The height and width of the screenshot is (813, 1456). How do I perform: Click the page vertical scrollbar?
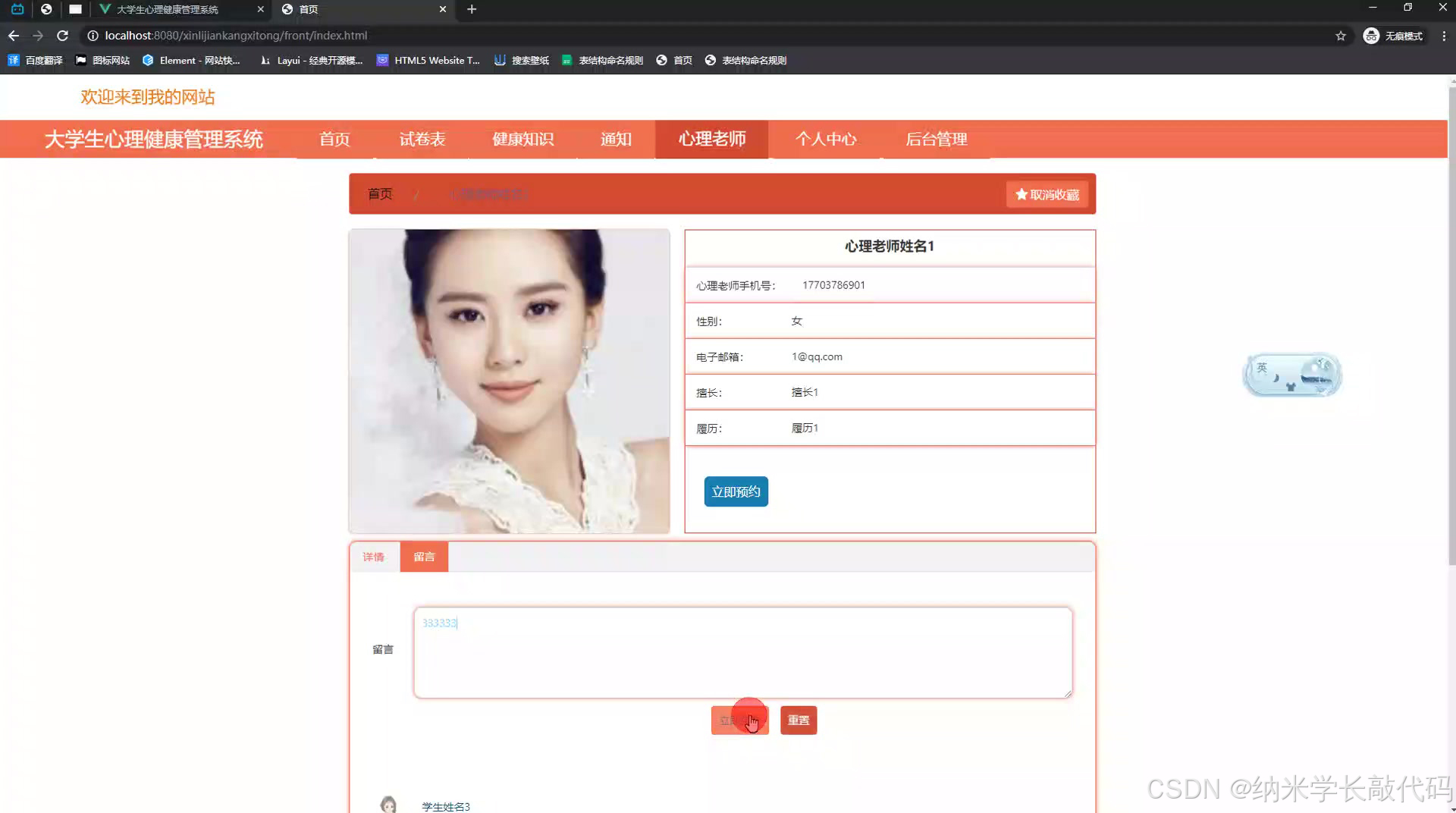[1451, 326]
